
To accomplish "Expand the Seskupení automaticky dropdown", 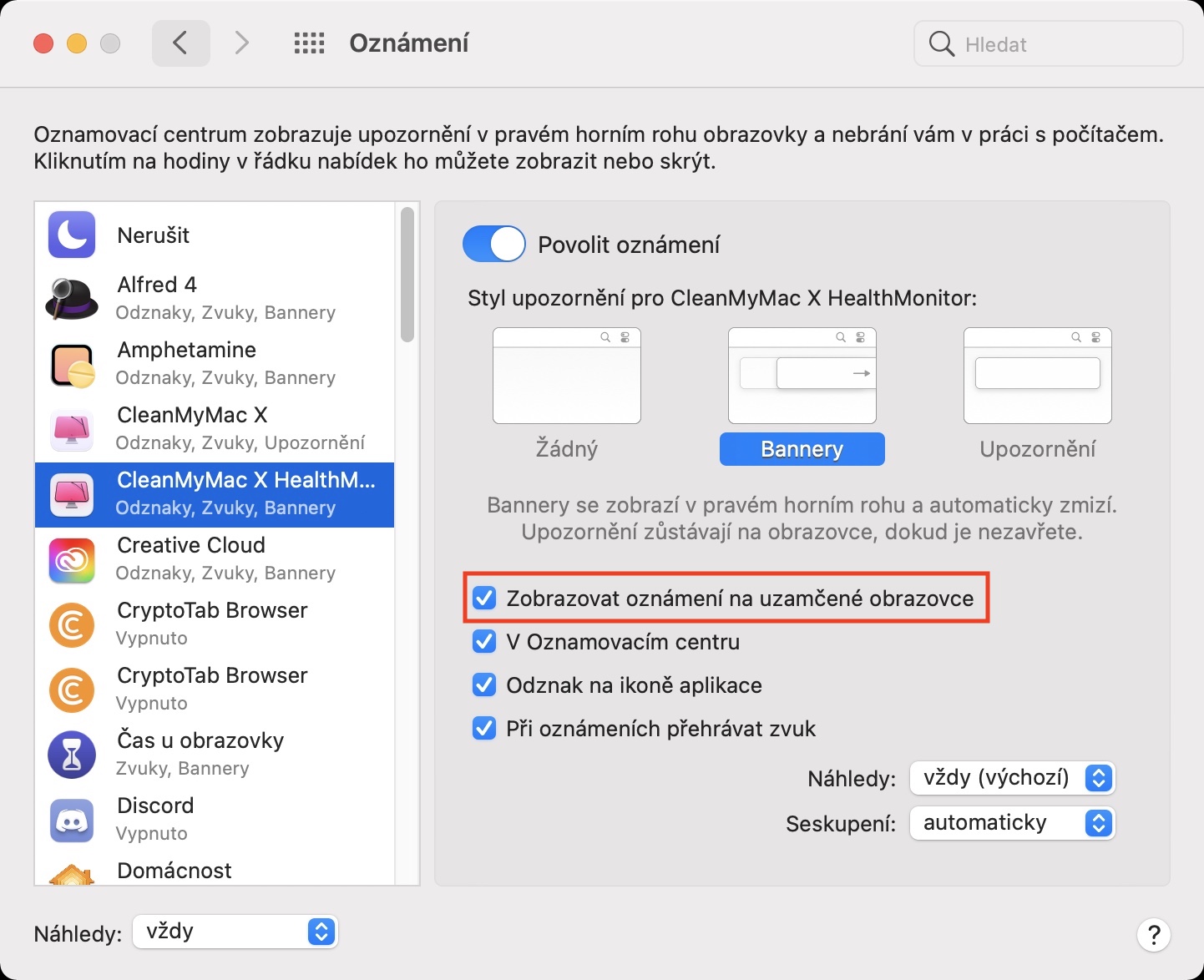I will click(1012, 823).
